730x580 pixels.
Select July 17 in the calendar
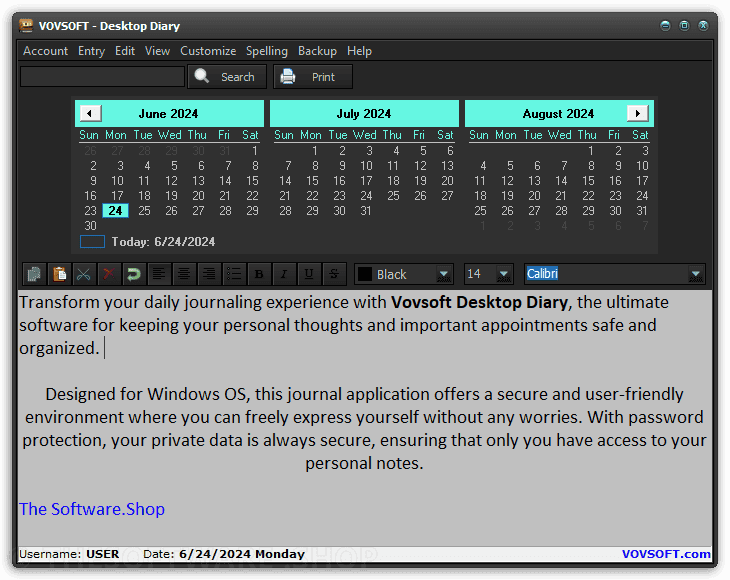click(x=366, y=181)
